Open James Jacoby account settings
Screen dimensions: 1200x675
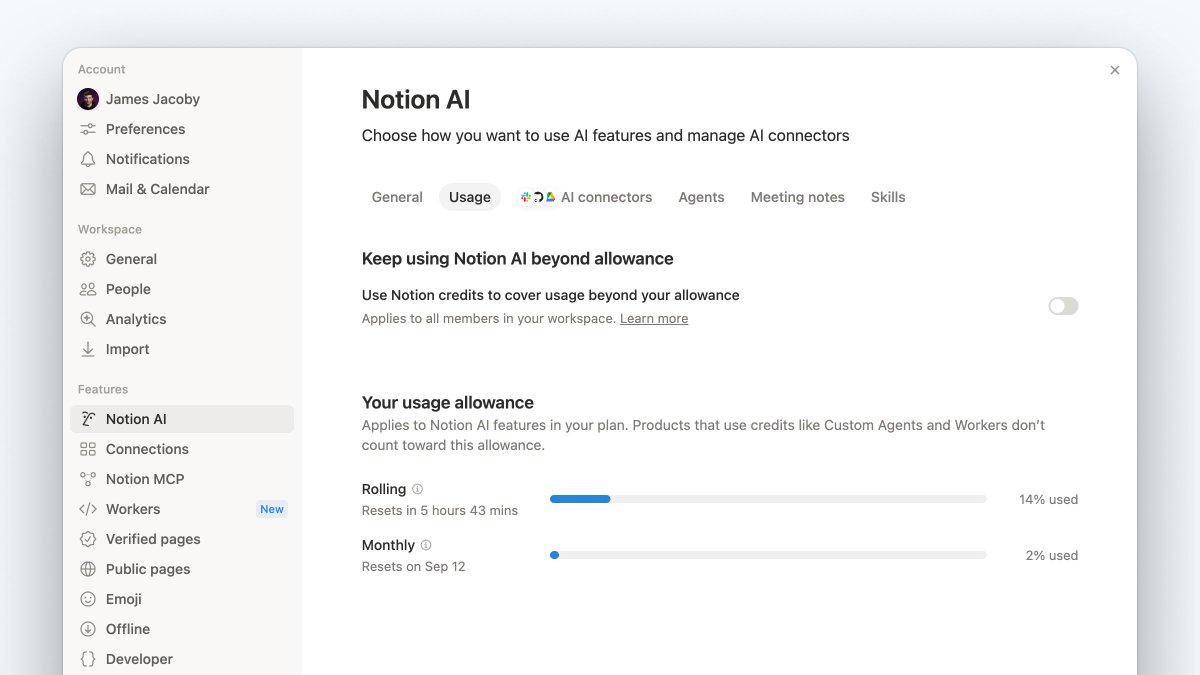182,99
